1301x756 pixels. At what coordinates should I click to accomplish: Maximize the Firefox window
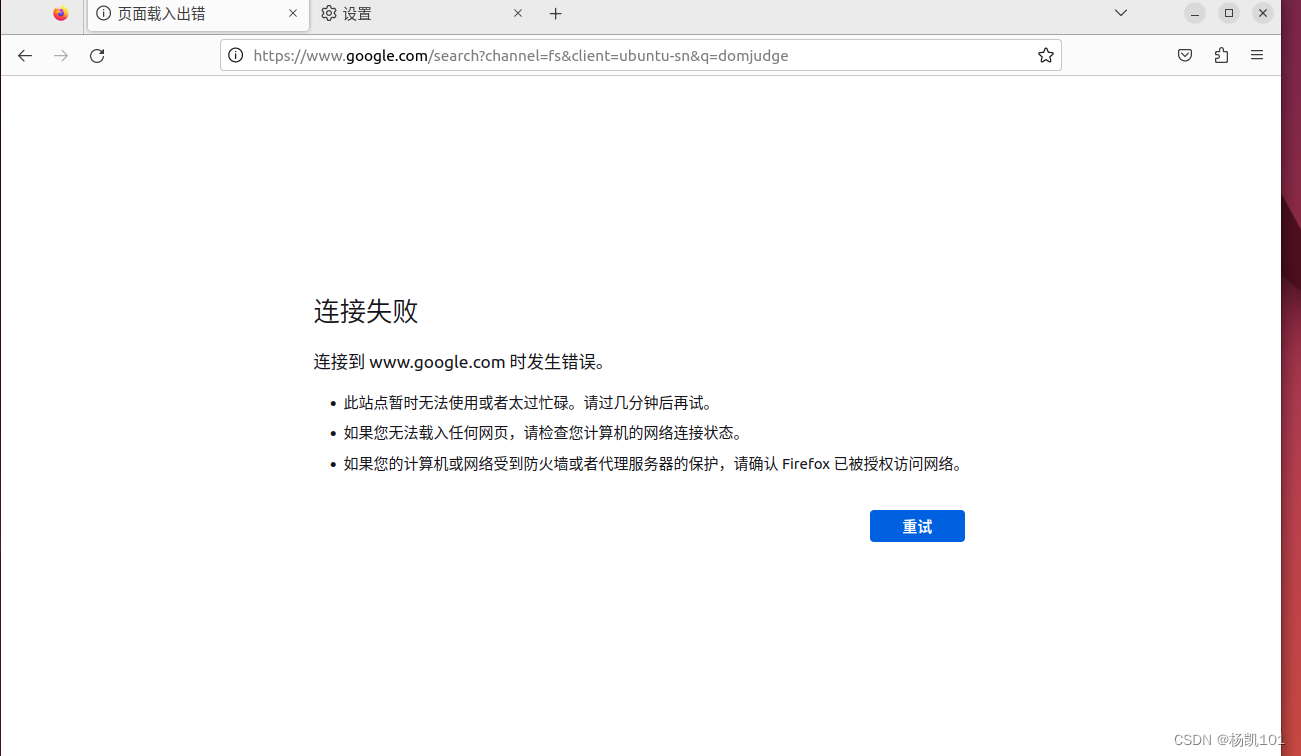pos(1229,13)
